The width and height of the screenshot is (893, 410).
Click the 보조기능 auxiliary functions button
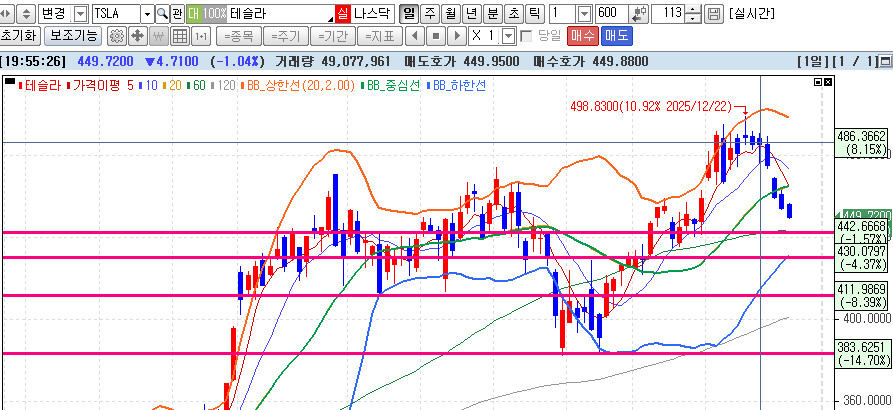[73, 36]
